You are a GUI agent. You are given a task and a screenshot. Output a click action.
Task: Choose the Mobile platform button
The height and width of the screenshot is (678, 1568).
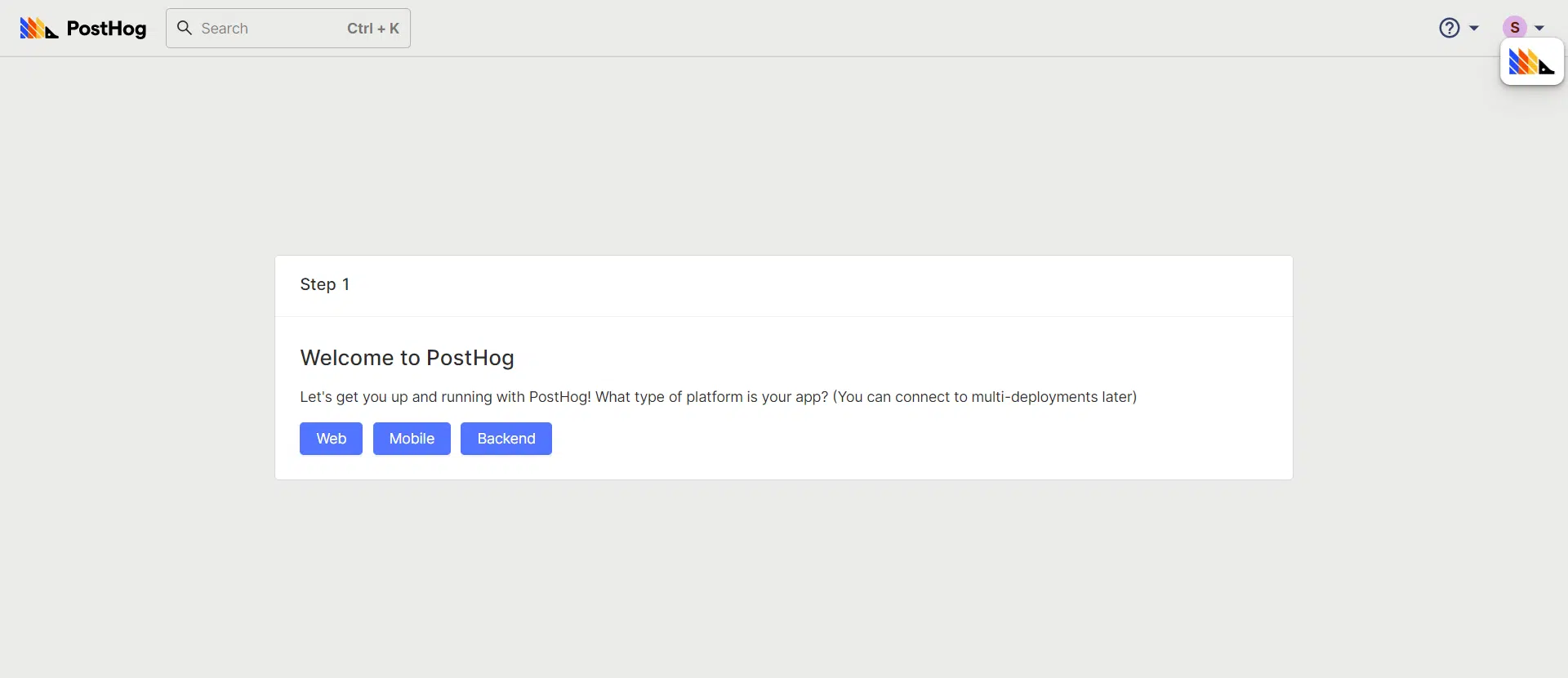point(412,439)
